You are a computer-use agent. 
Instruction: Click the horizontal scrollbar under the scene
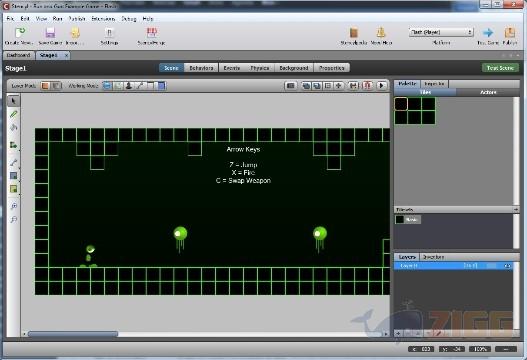click(205, 334)
